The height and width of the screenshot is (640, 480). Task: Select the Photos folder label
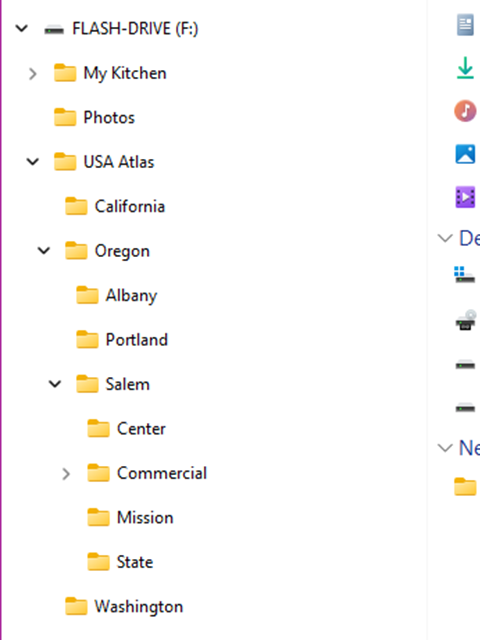109,118
